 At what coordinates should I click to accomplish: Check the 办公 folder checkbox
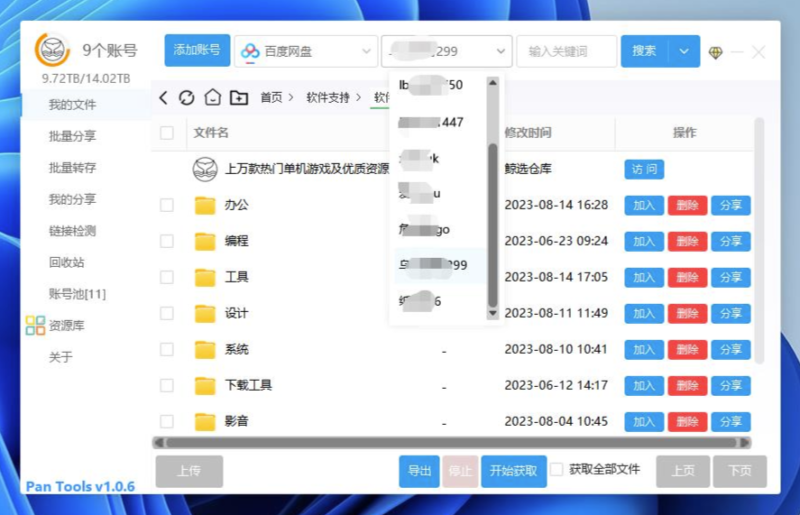167,205
